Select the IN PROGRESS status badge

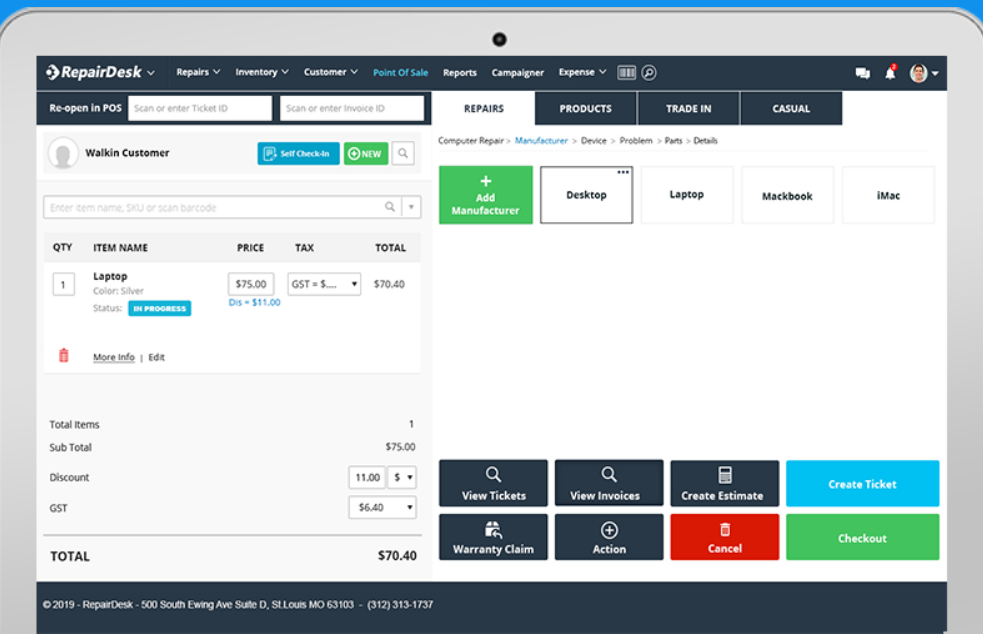pos(159,309)
